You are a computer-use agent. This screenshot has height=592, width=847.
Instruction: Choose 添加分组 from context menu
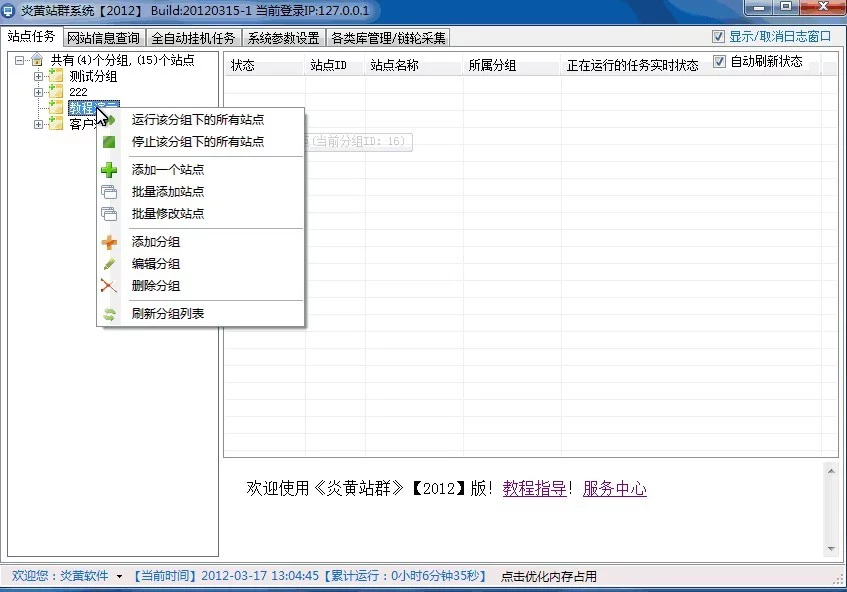[200, 242]
